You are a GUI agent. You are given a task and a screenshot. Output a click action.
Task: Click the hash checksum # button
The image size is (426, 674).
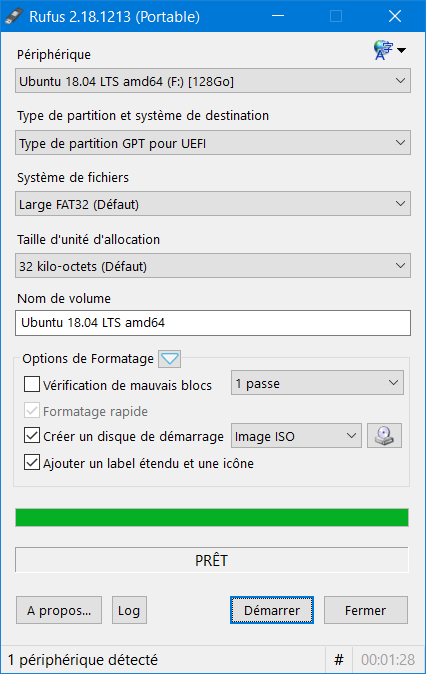[x=339, y=659]
